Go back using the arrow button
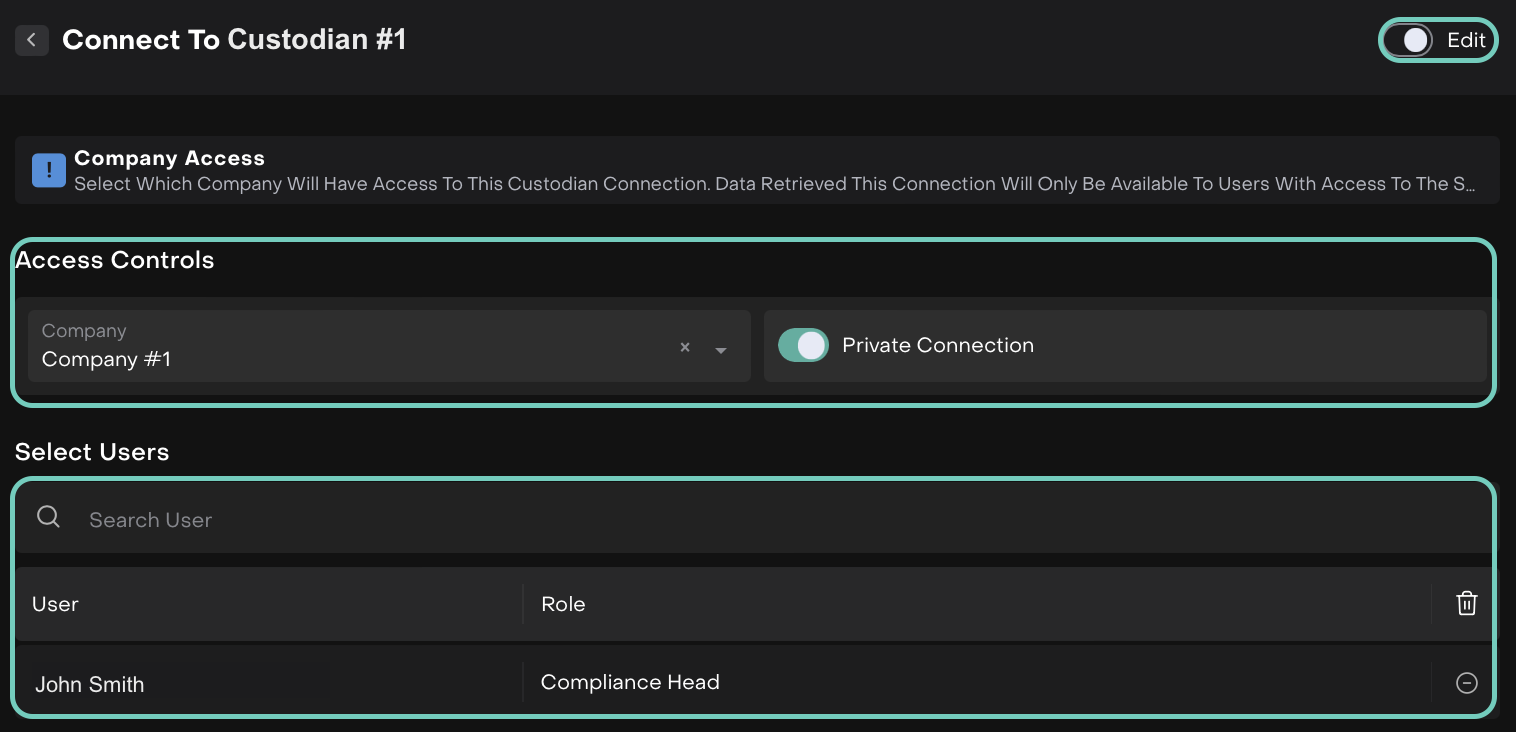Viewport: 1516px width, 732px height. tap(32, 40)
